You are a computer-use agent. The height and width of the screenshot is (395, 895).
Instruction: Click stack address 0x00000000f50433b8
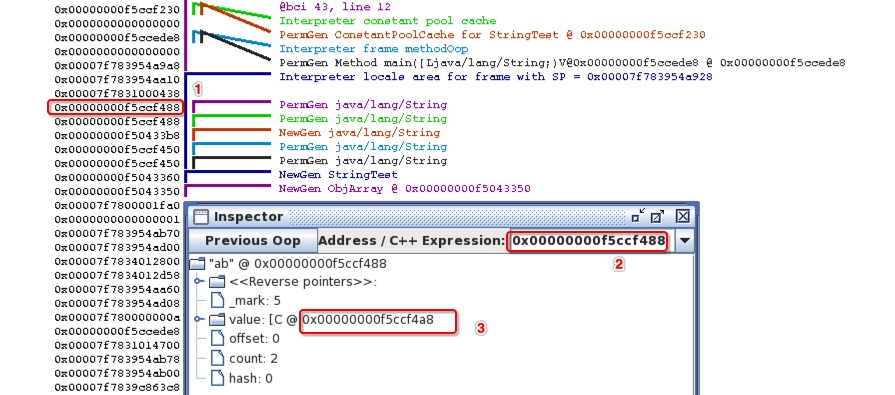[117, 135]
